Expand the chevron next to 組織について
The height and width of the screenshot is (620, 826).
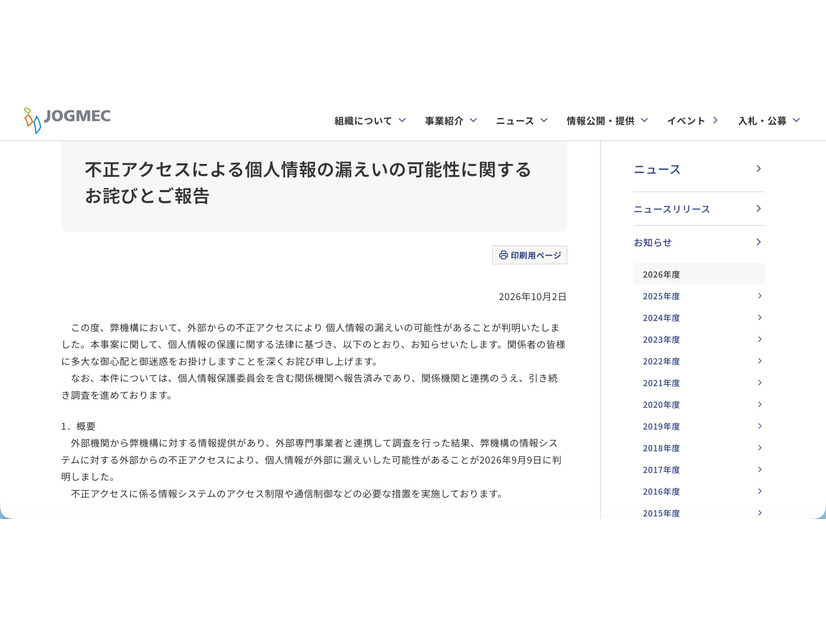(402, 120)
